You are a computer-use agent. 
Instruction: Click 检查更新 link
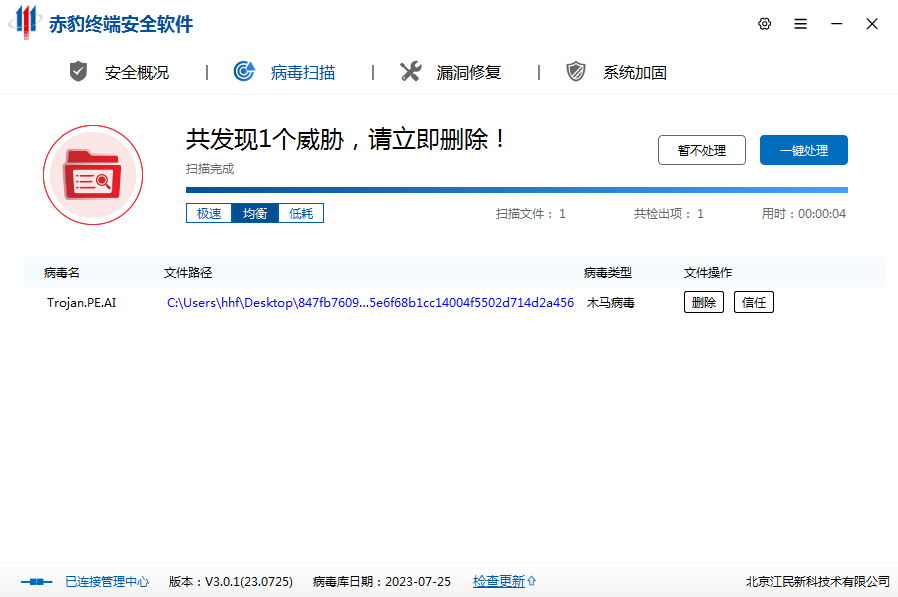click(498, 582)
